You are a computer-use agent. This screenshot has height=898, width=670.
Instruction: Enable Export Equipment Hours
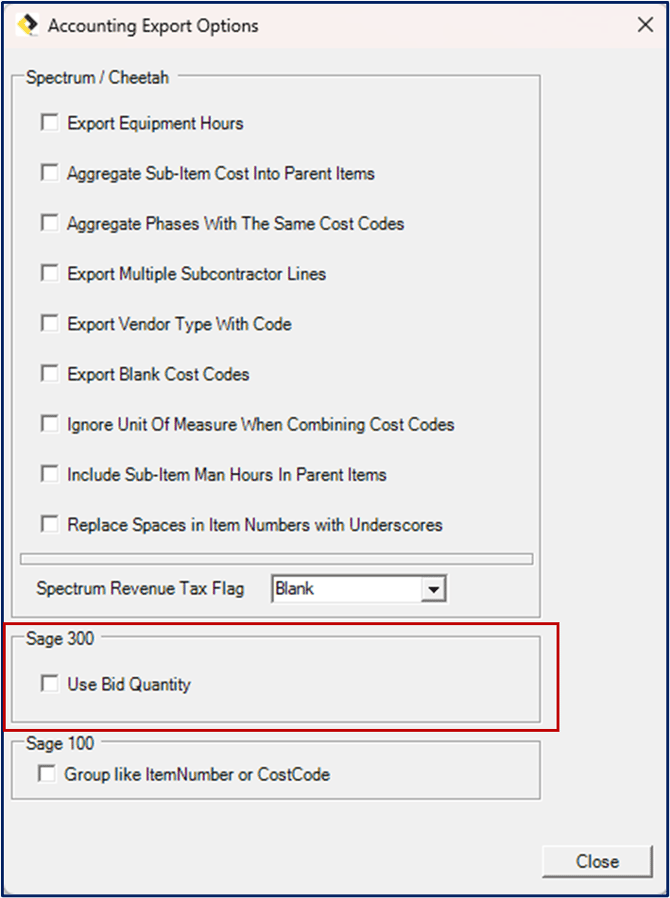49,121
